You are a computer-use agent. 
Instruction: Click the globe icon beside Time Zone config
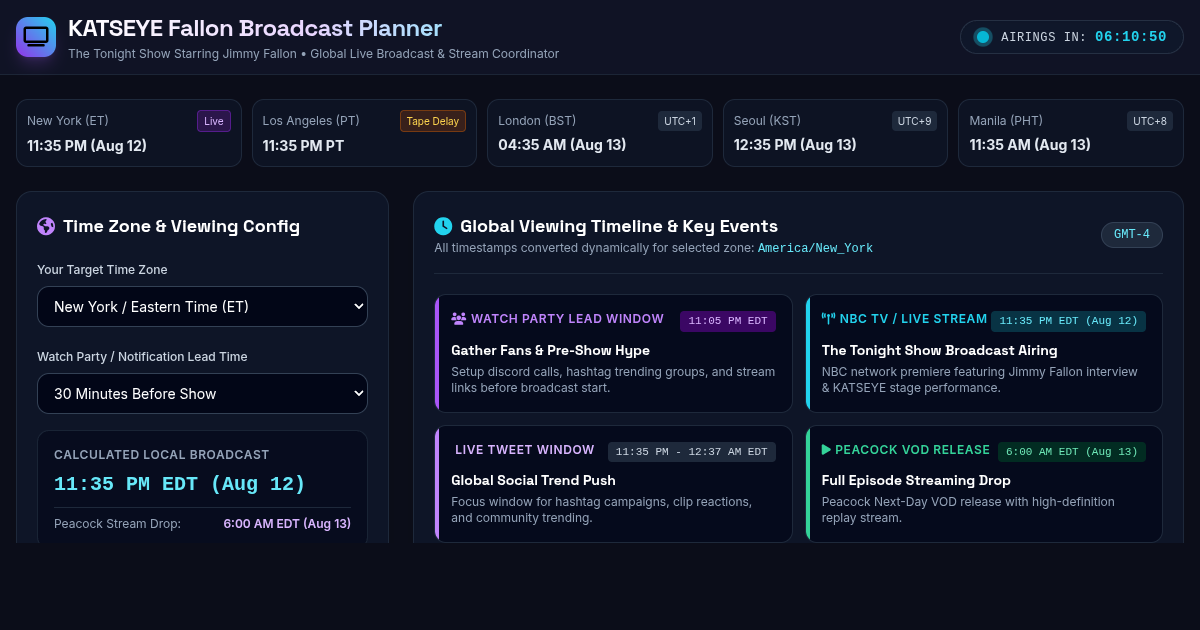pos(46,226)
